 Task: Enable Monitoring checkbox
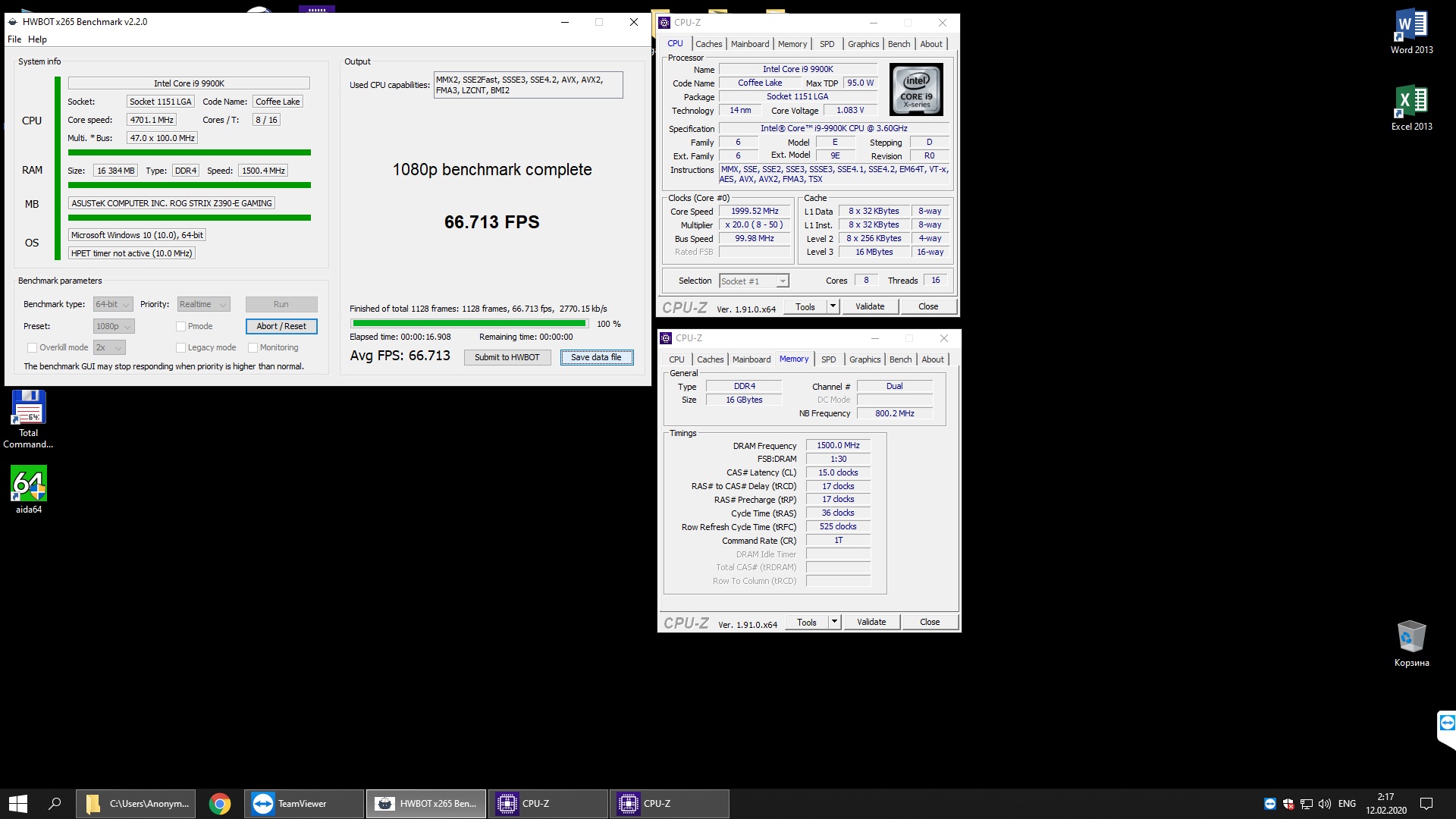coord(253,348)
